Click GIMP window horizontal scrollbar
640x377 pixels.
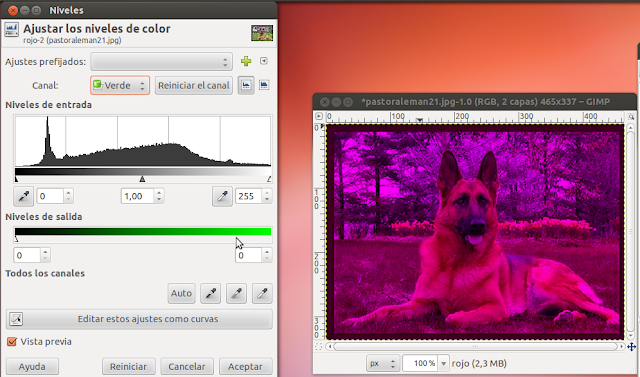[476, 346]
